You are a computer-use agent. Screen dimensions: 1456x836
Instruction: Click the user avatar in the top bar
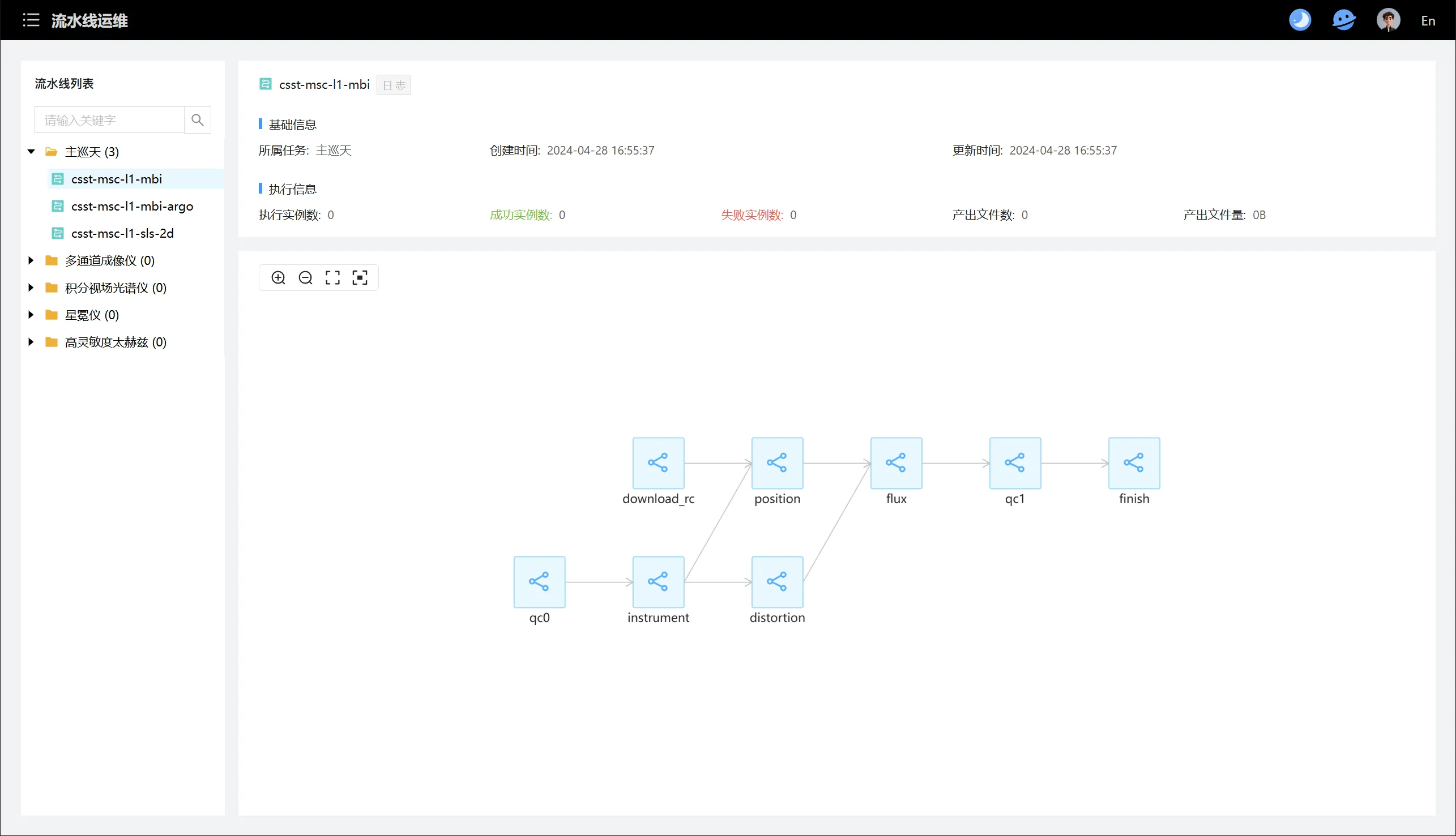point(1388,19)
